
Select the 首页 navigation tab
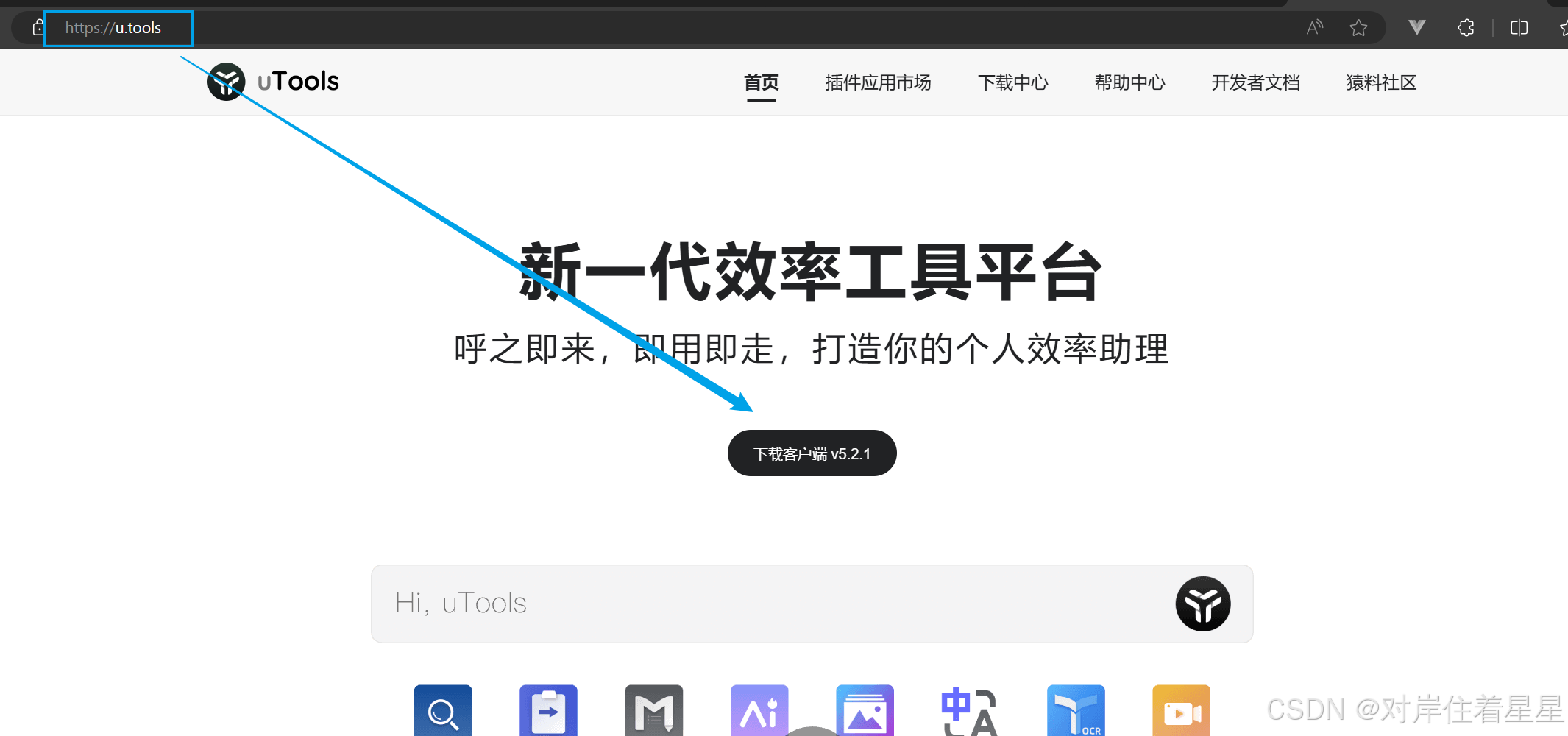[762, 82]
